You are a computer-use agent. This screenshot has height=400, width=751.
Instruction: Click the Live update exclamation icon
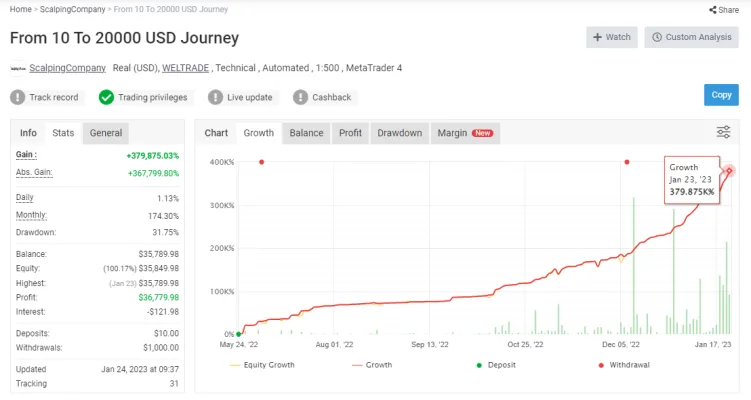click(216, 97)
